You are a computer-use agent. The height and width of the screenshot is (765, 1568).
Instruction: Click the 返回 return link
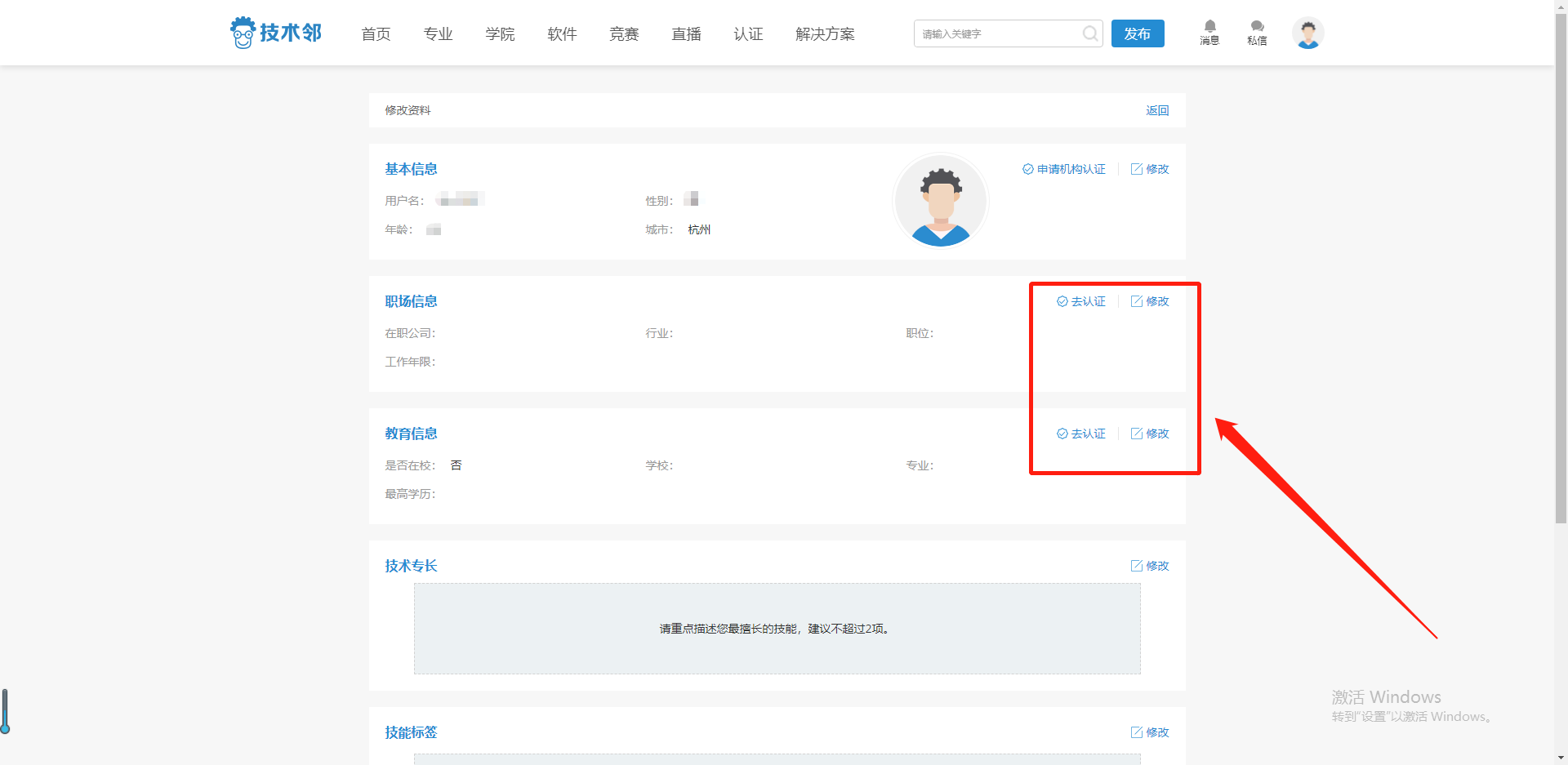(1157, 110)
